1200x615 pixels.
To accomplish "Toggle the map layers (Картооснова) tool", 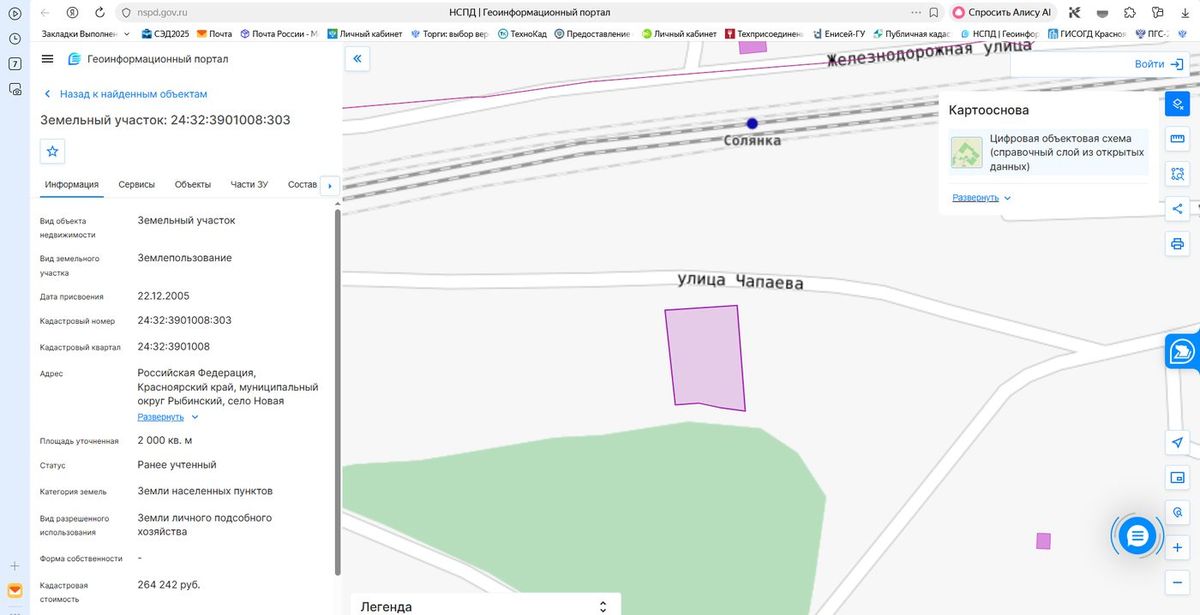I will 1177,103.
